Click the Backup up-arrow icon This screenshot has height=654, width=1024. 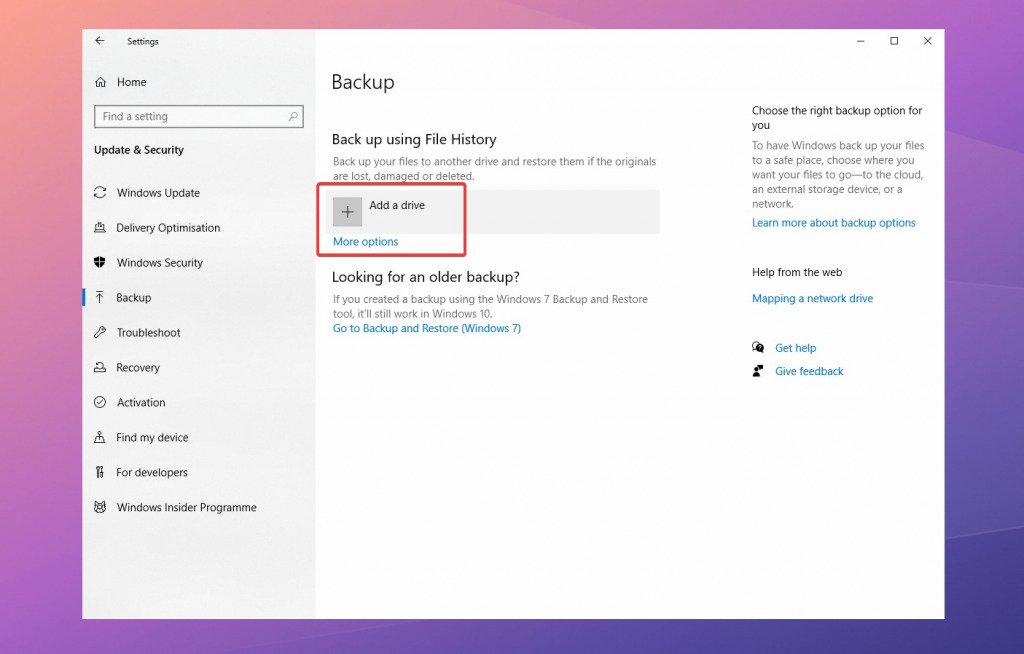point(101,297)
